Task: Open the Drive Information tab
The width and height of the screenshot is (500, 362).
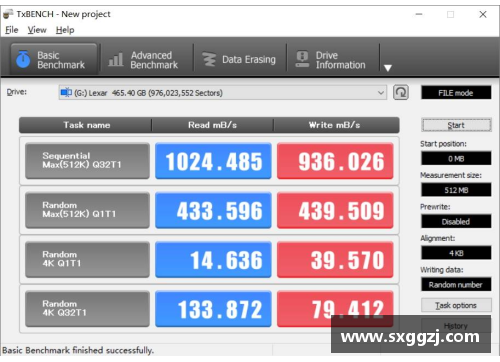Action: pyautogui.click(x=332, y=59)
